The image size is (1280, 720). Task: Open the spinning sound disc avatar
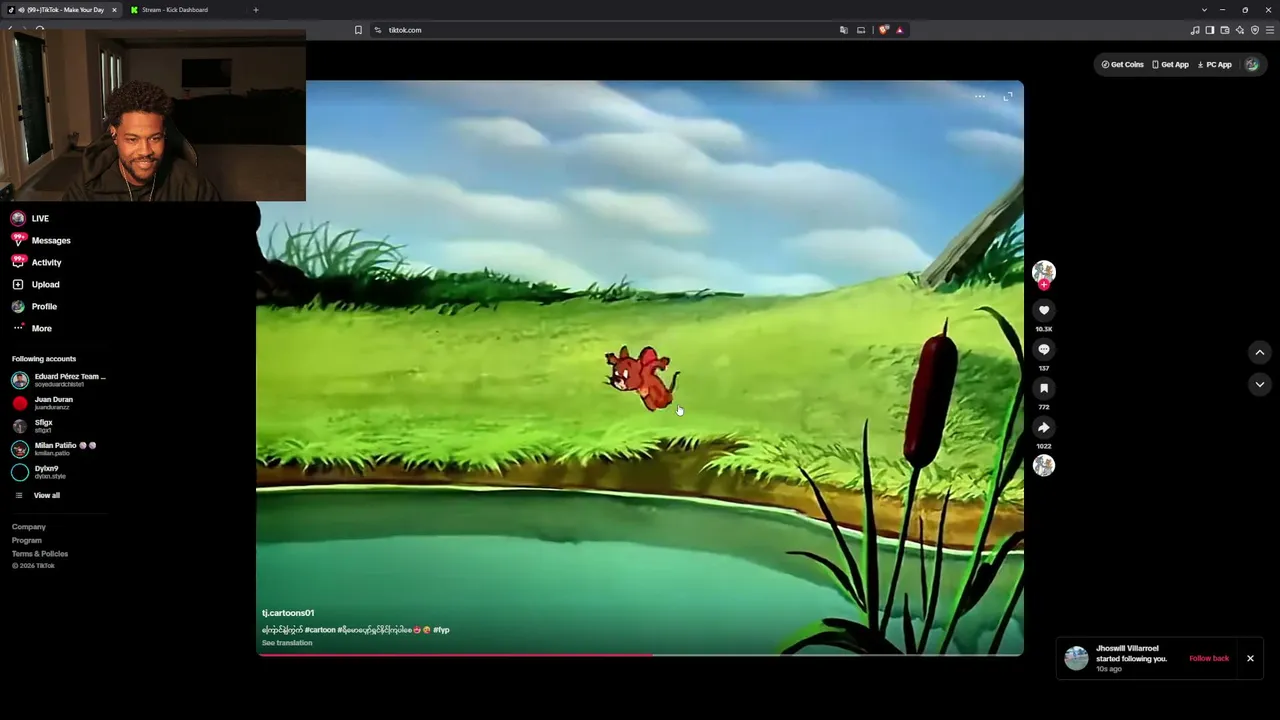coord(1043,465)
